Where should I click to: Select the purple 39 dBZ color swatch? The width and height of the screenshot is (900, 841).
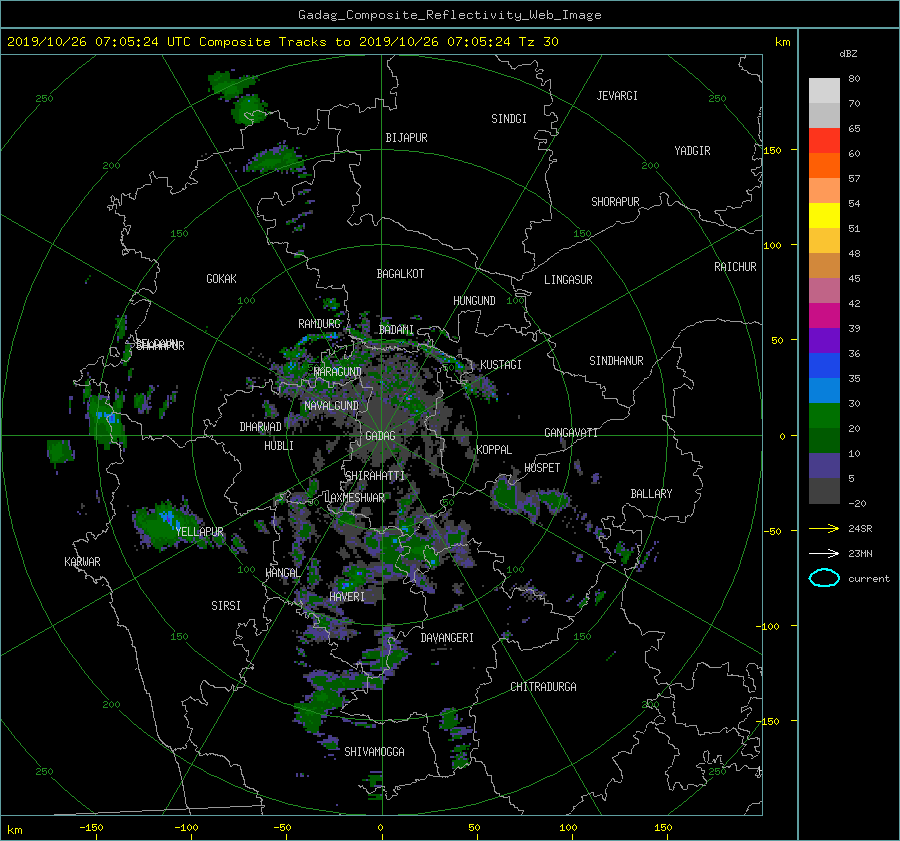(824, 340)
